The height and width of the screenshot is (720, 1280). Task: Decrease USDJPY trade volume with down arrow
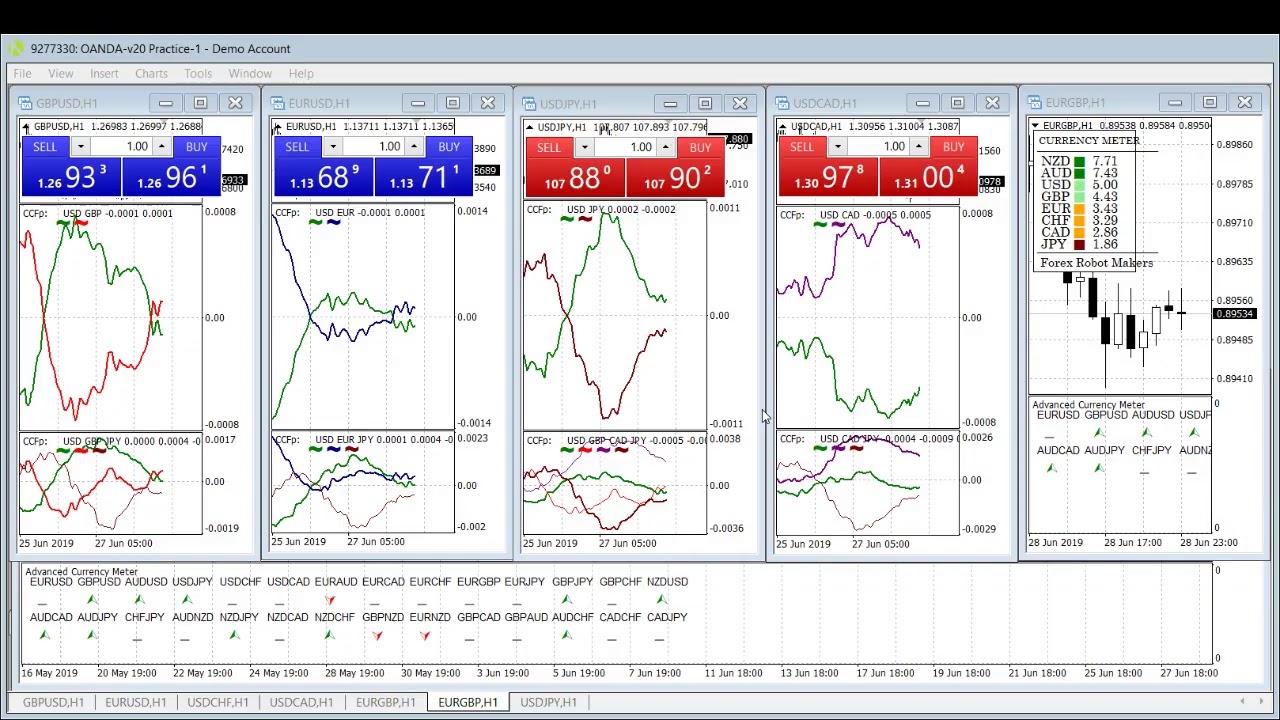(583, 149)
